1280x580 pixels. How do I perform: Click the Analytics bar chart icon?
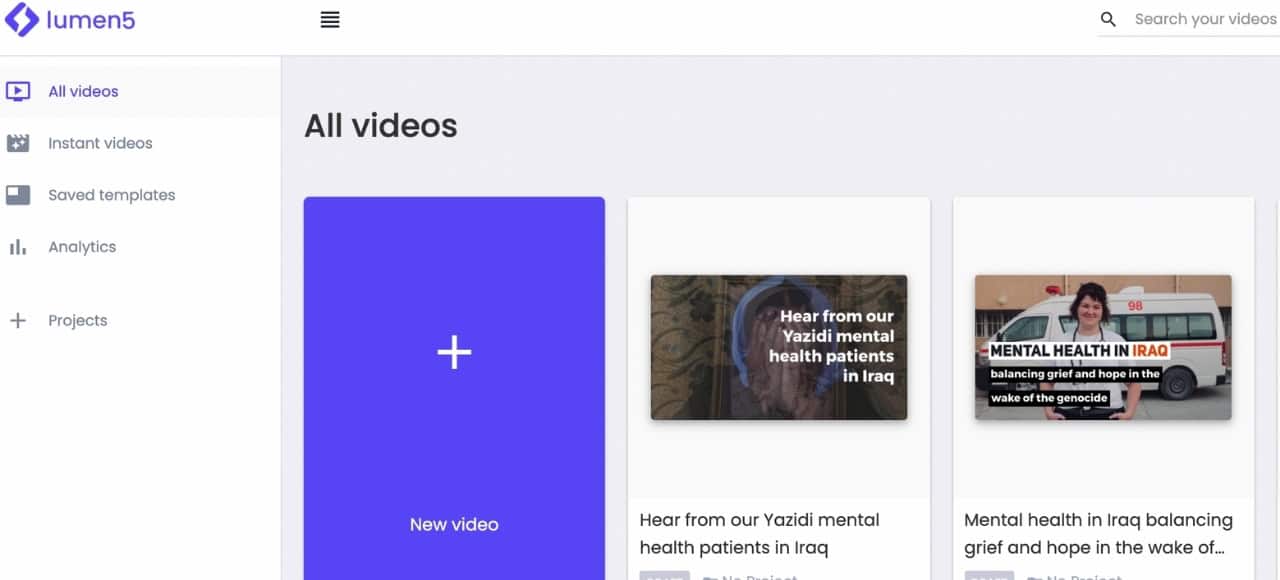pos(18,247)
